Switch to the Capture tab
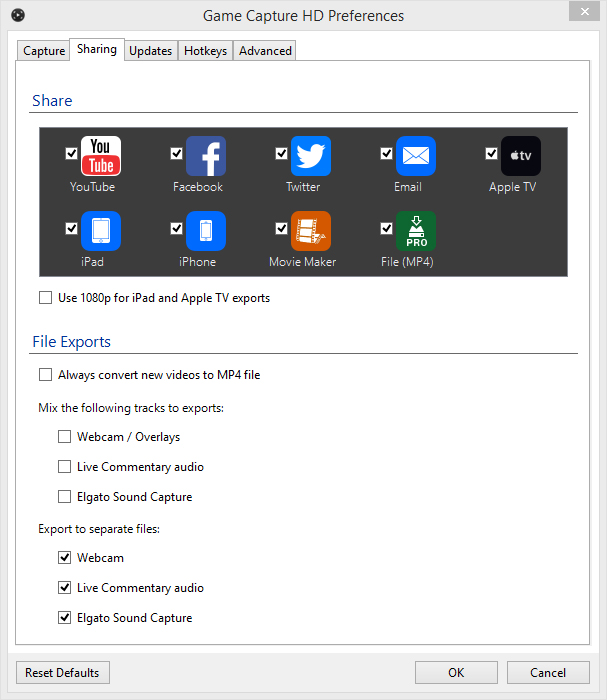607x700 pixels. (x=44, y=51)
